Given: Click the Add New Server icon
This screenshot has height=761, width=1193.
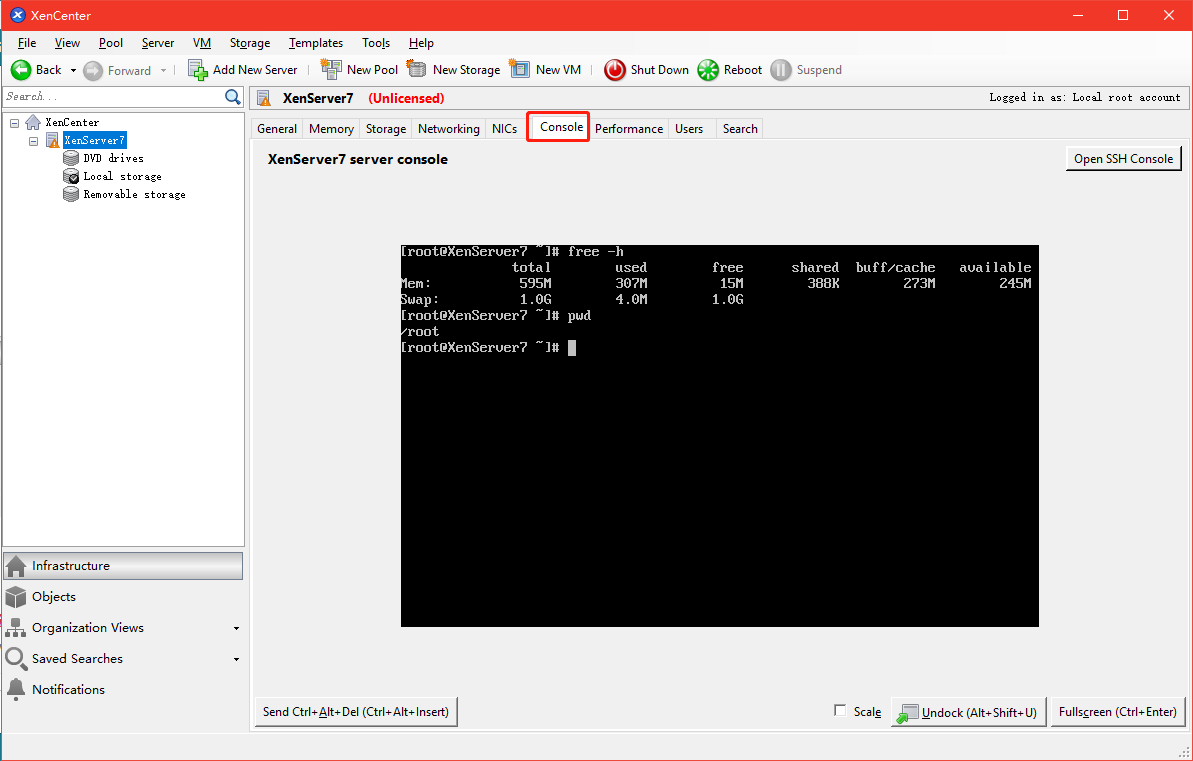Looking at the screenshot, I should coord(198,70).
